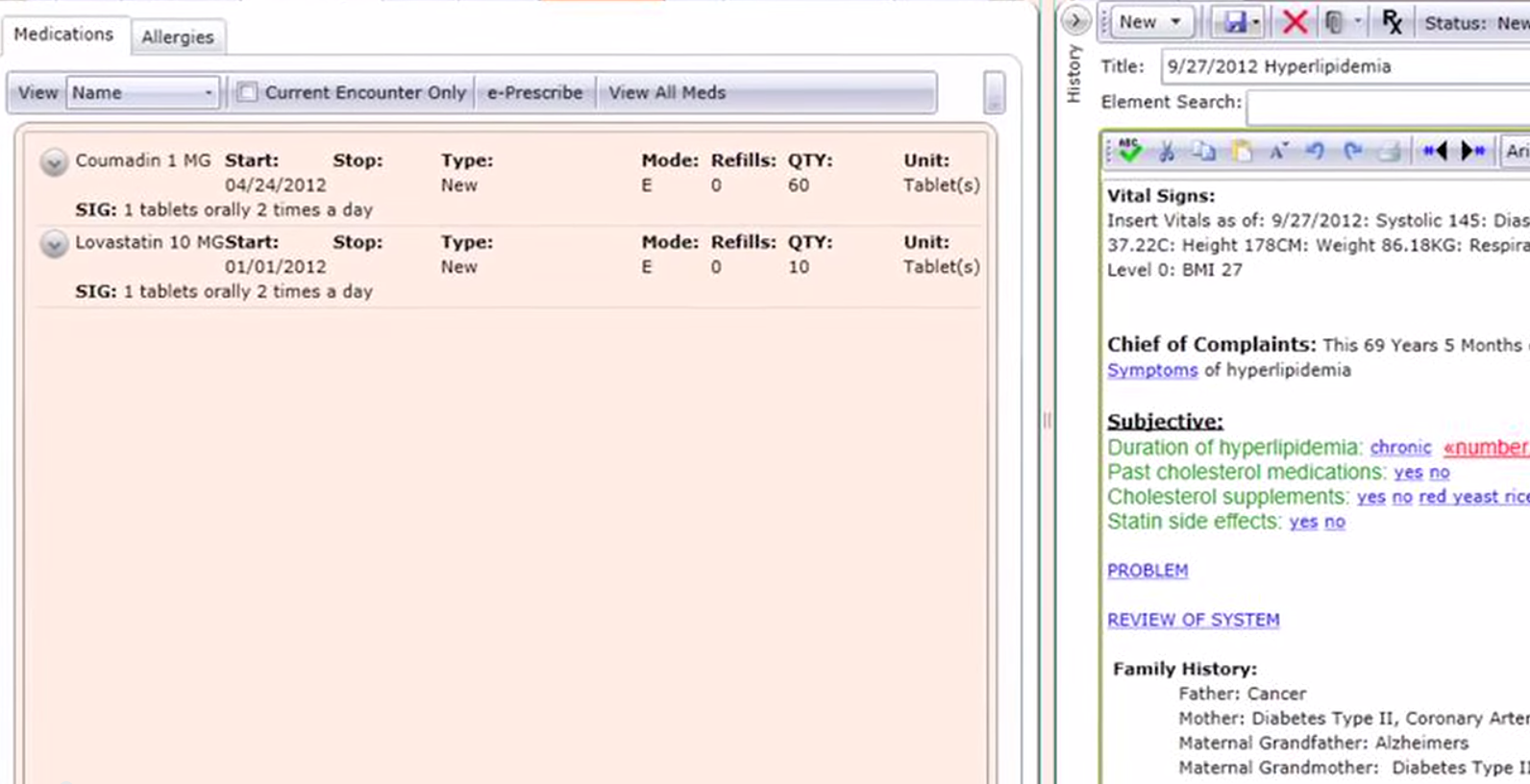Click the Father: Cancer line
The width and height of the screenshot is (1530, 784).
point(1243,694)
